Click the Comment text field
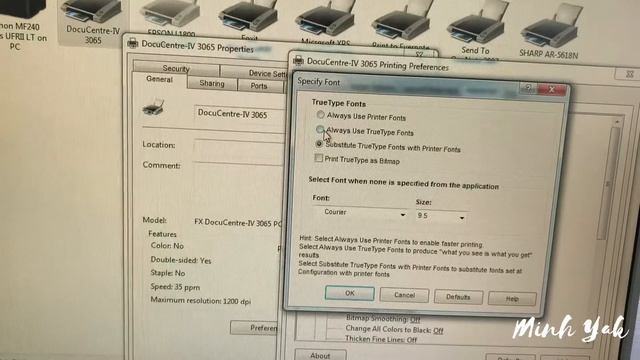 point(238,186)
